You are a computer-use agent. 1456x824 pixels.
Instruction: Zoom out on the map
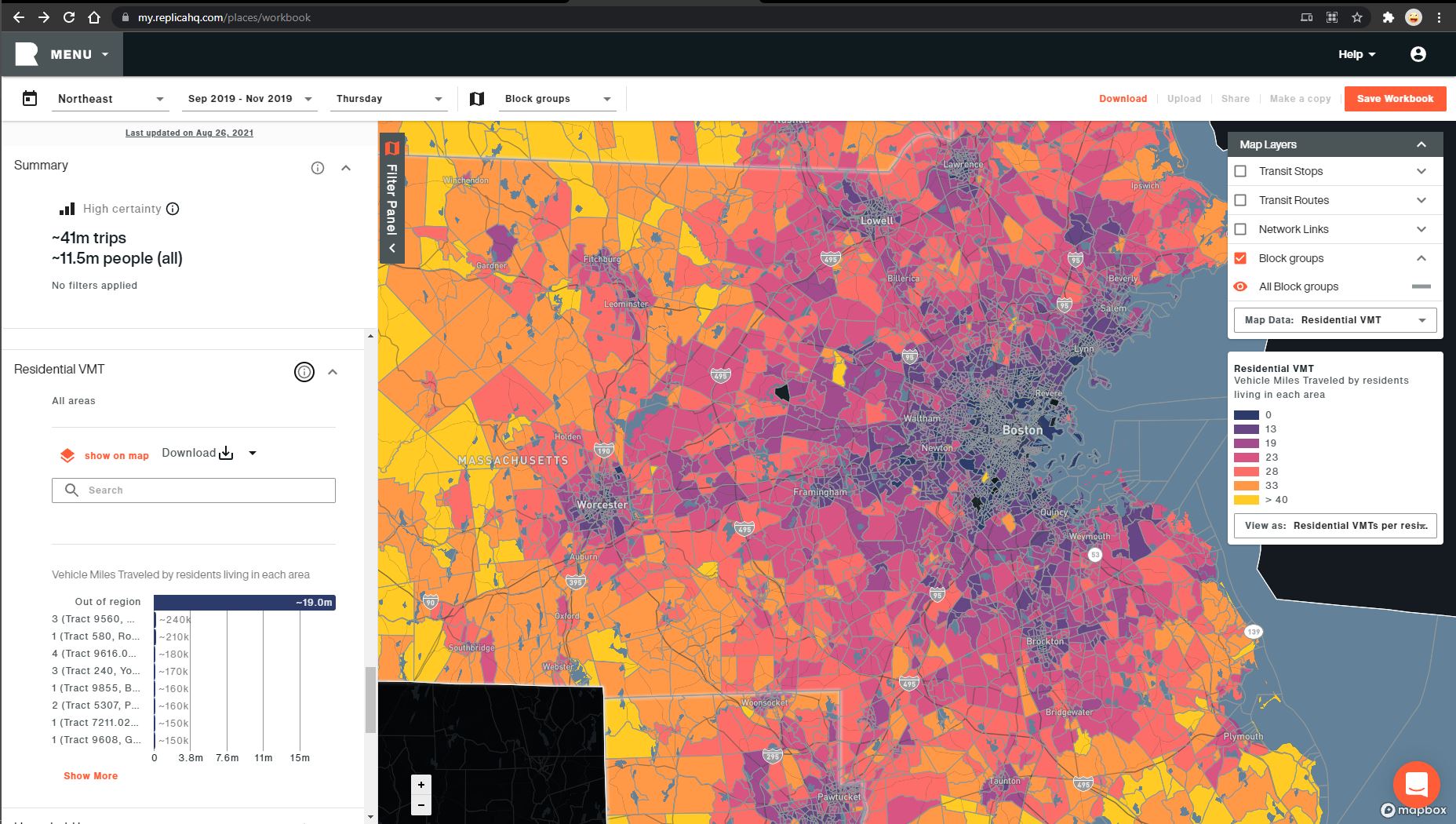point(421,805)
